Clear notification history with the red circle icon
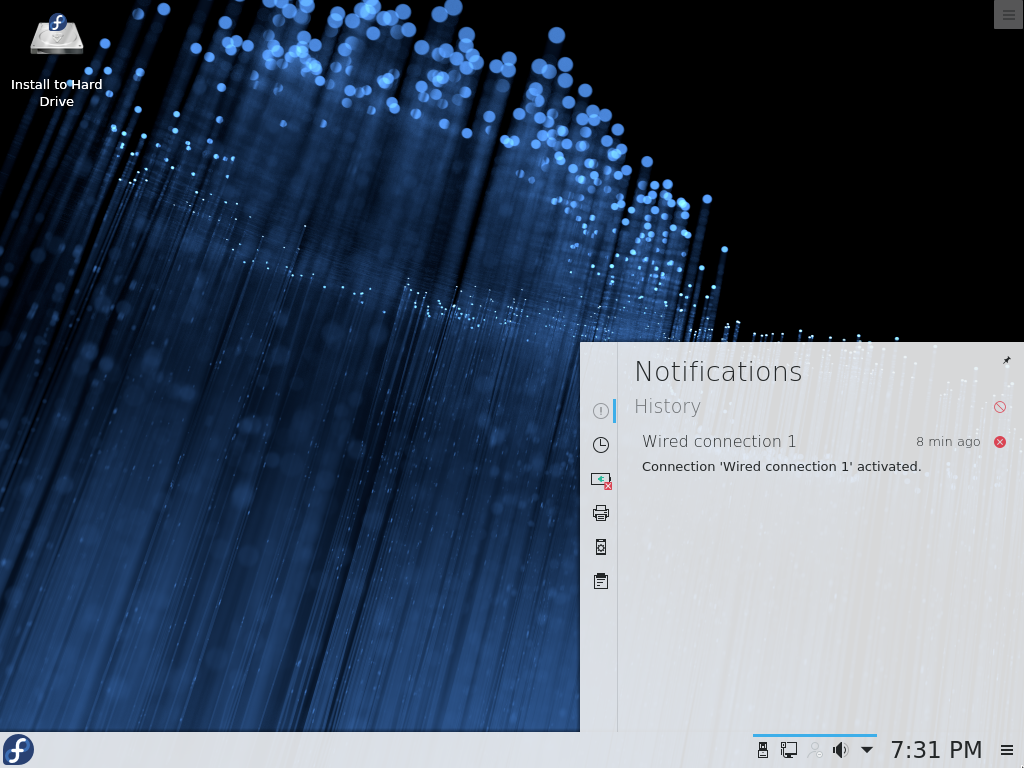This screenshot has width=1024, height=768. (x=1000, y=407)
